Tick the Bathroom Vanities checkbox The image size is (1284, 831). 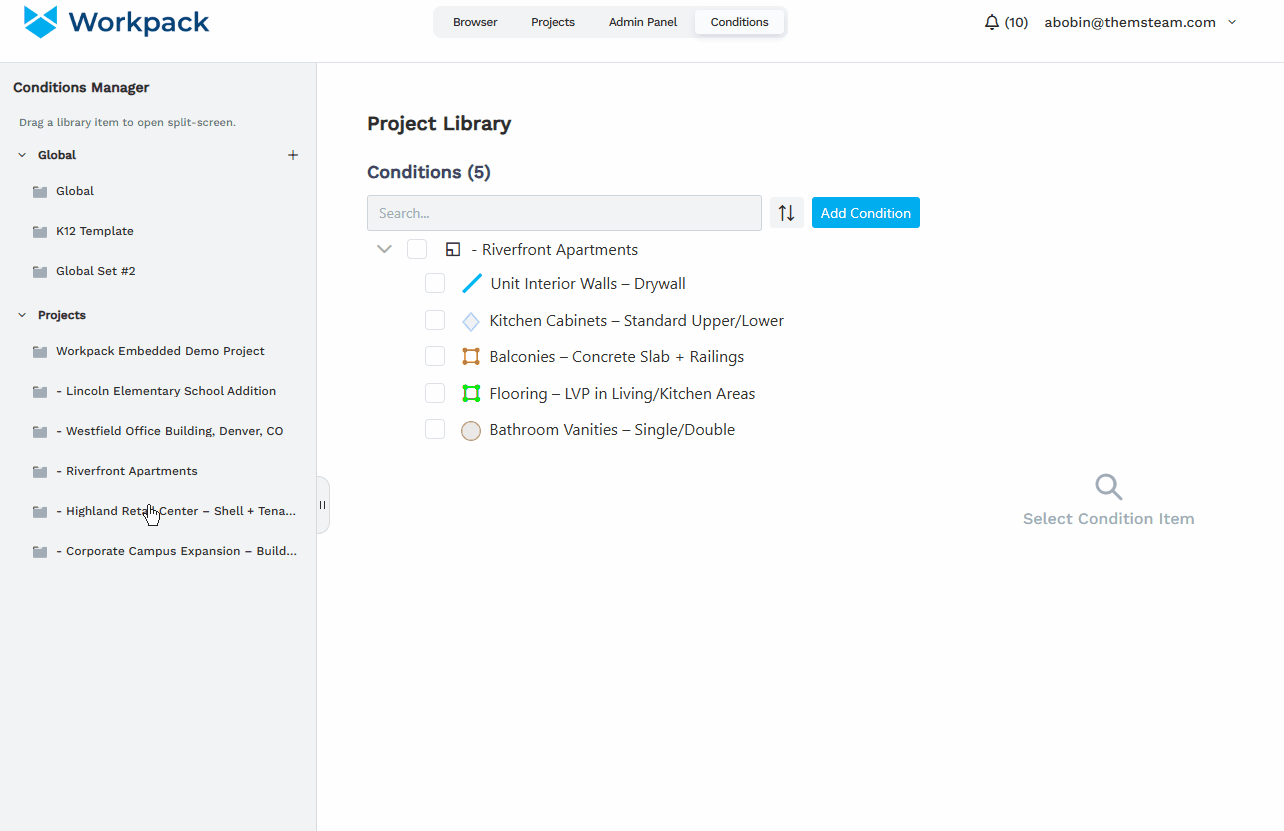[435, 430]
